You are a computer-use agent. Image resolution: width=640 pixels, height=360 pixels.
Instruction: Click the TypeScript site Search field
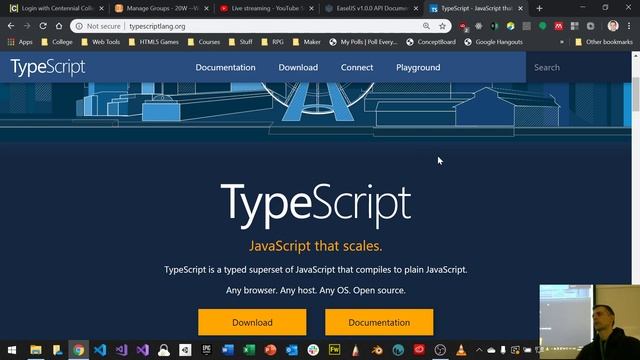pos(578,67)
